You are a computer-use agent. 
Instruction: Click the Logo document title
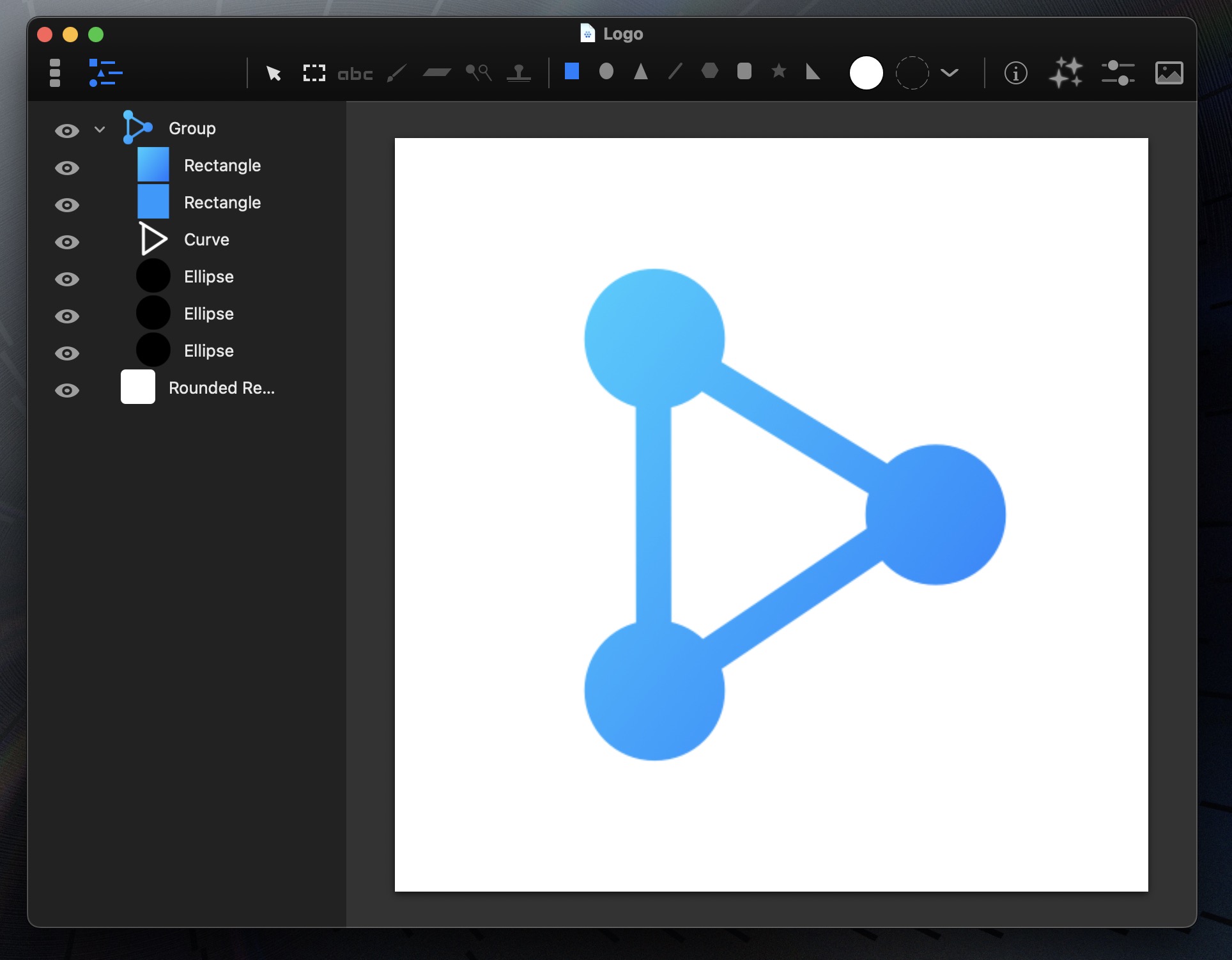[622, 34]
